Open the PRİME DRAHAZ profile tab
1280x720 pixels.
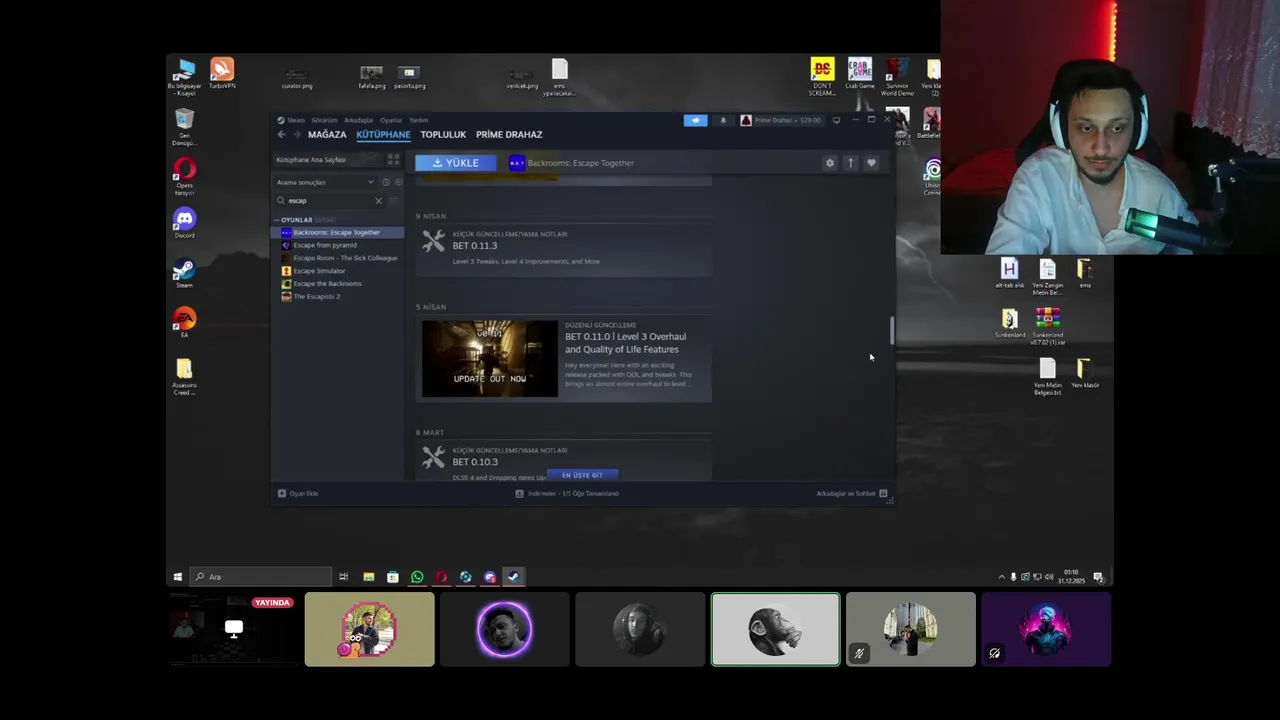click(509, 134)
